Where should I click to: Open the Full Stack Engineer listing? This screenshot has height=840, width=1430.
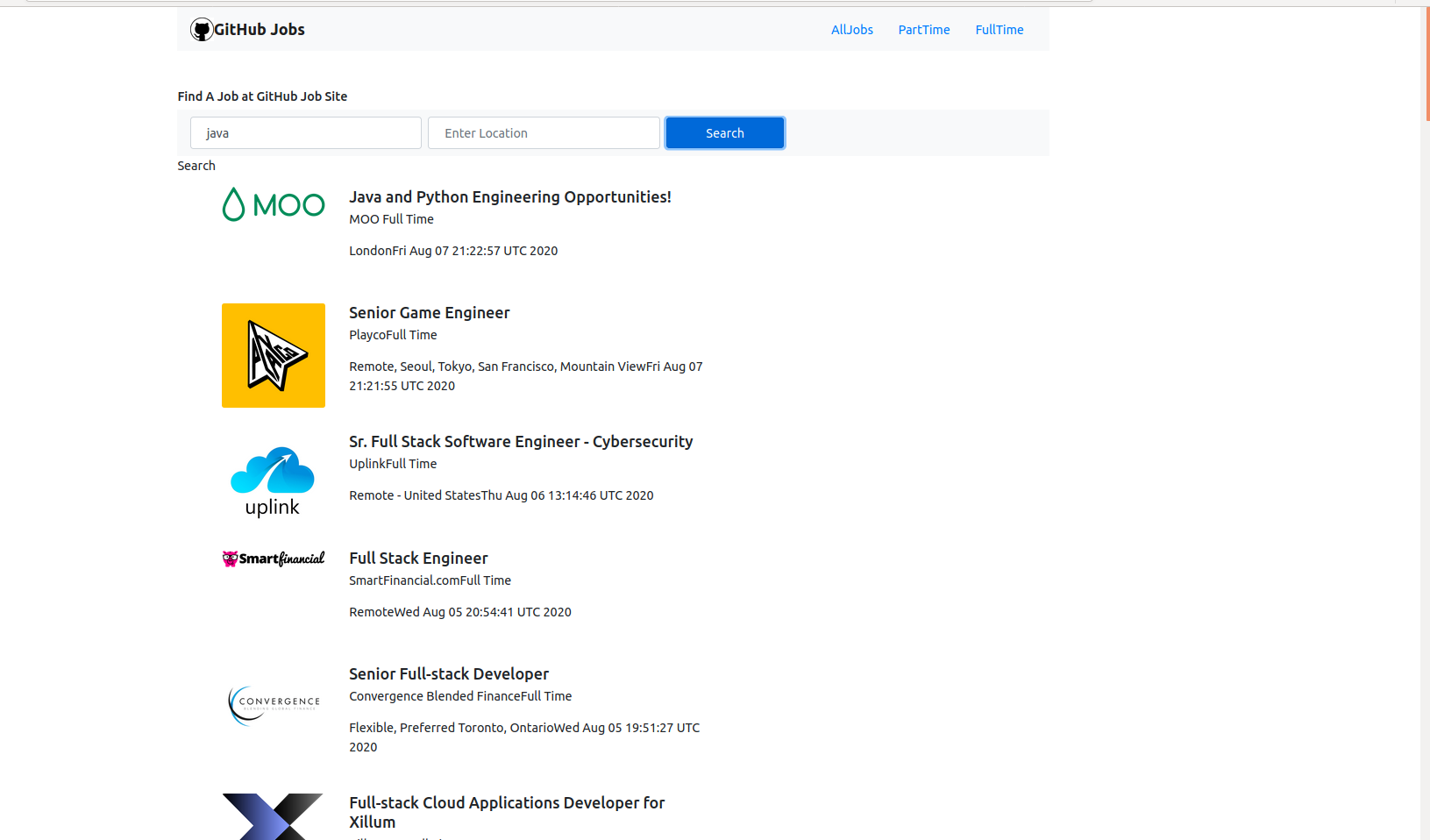point(418,559)
